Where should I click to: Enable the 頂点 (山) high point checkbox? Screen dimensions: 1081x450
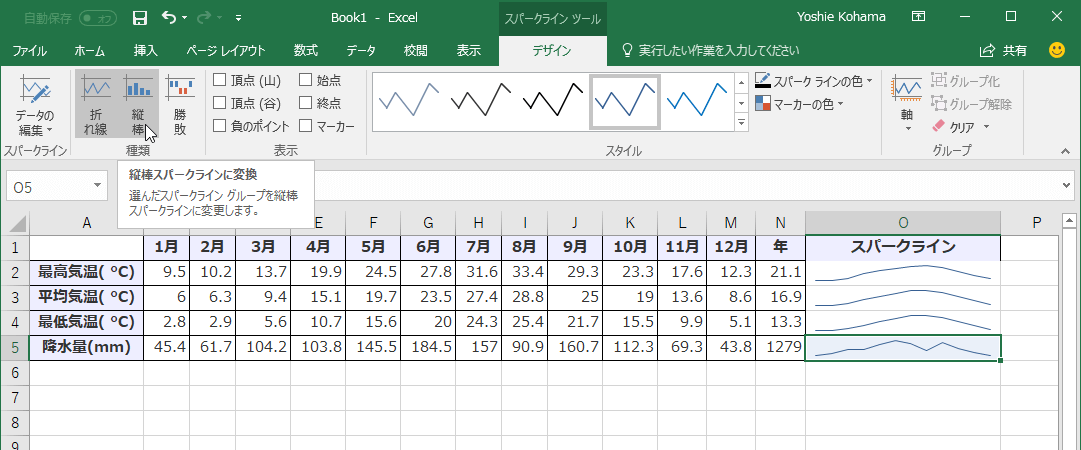point(220,79)
